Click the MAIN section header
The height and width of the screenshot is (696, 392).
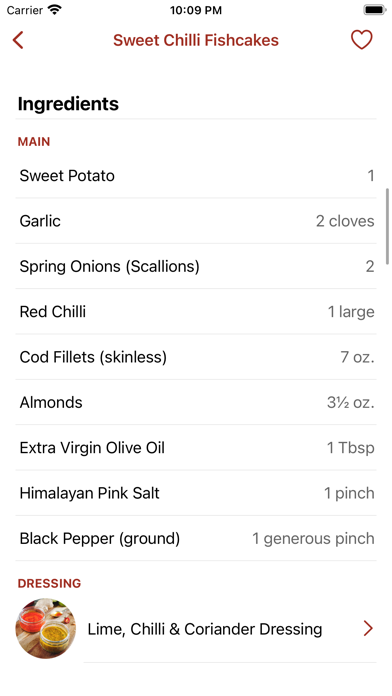coord(34,142)
